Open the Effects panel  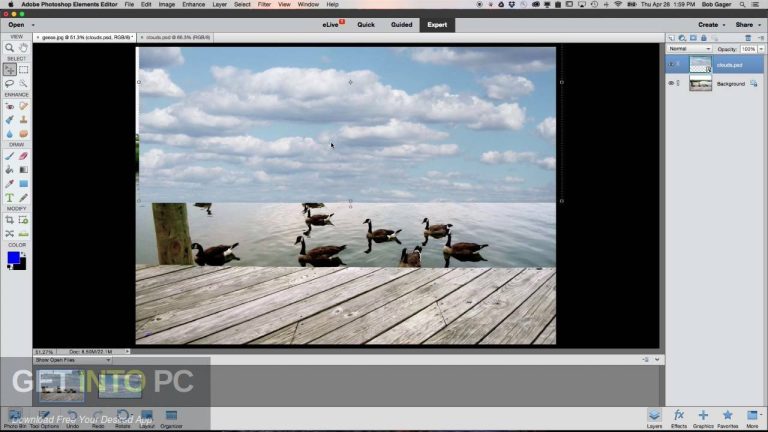click(679, 419)
